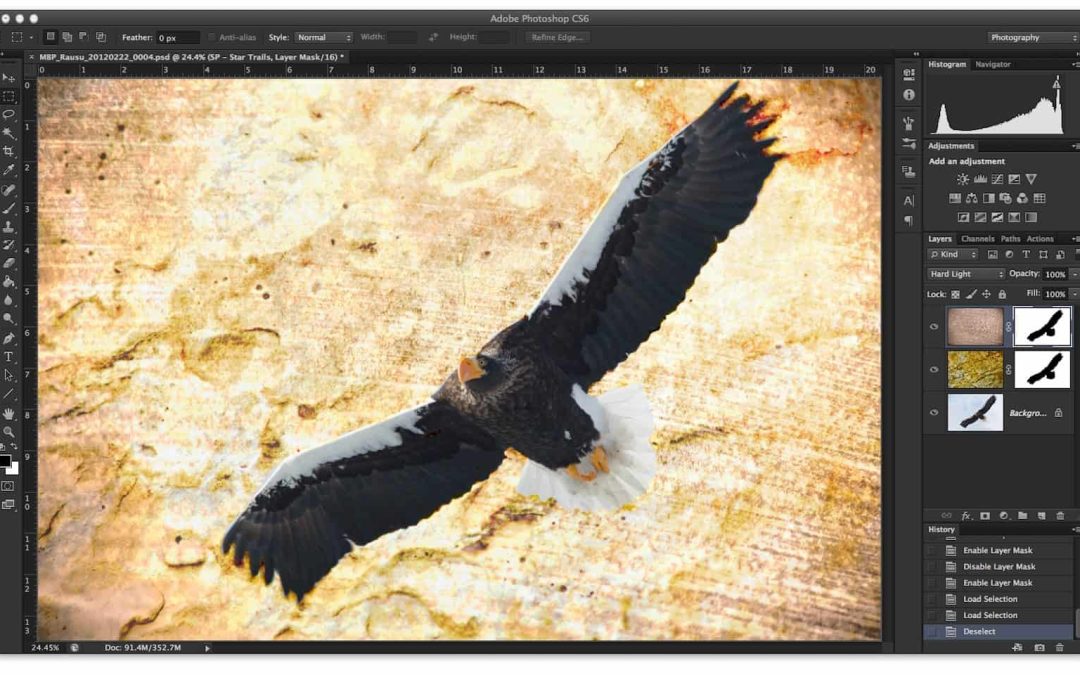
Task: Select the Crop tool
Action: [9, 151]
